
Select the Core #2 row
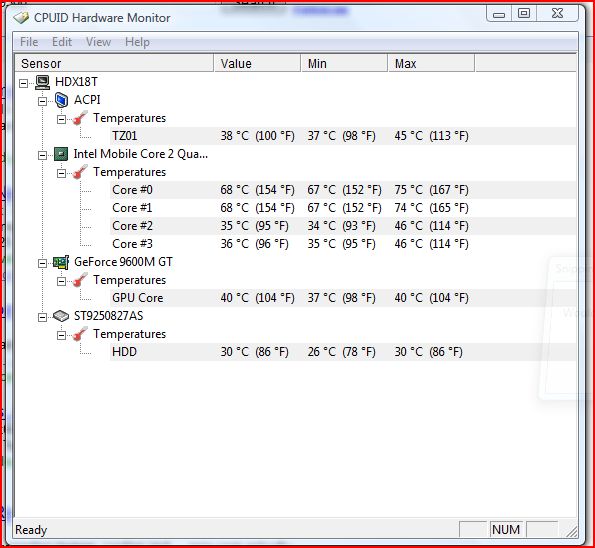pyautogui.click(x=343, y=226)
